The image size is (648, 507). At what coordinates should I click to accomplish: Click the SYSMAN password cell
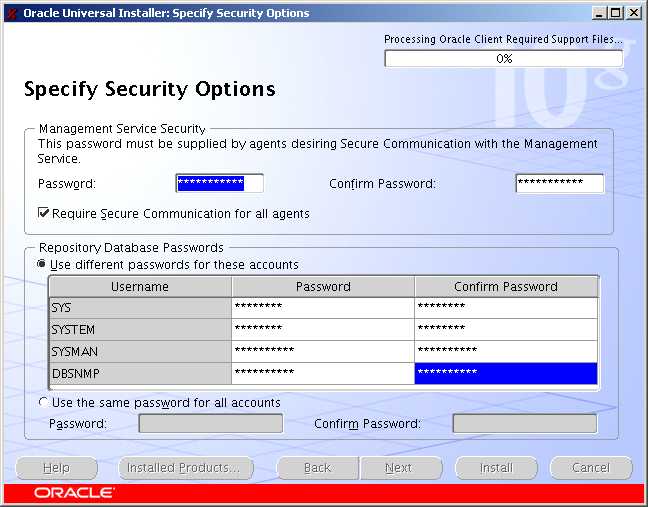pos(322,351)
